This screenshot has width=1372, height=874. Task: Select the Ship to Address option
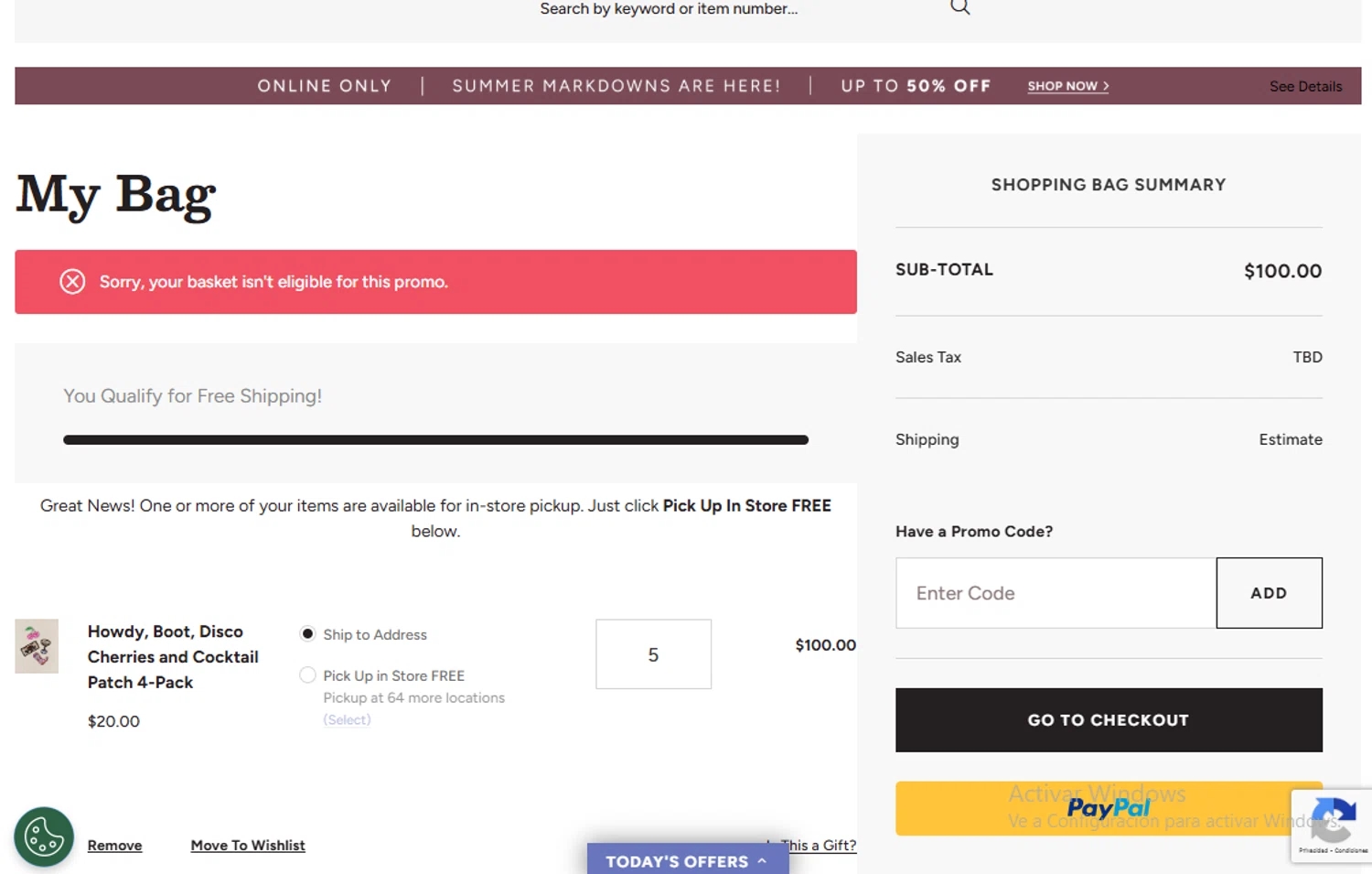pos(308,634)
